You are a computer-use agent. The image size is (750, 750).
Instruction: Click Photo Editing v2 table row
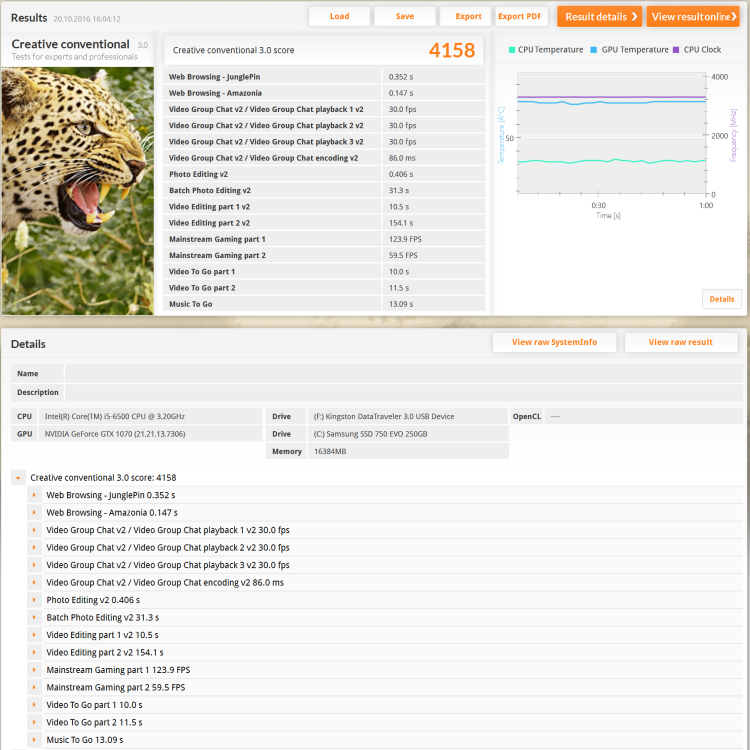(324, 174)
